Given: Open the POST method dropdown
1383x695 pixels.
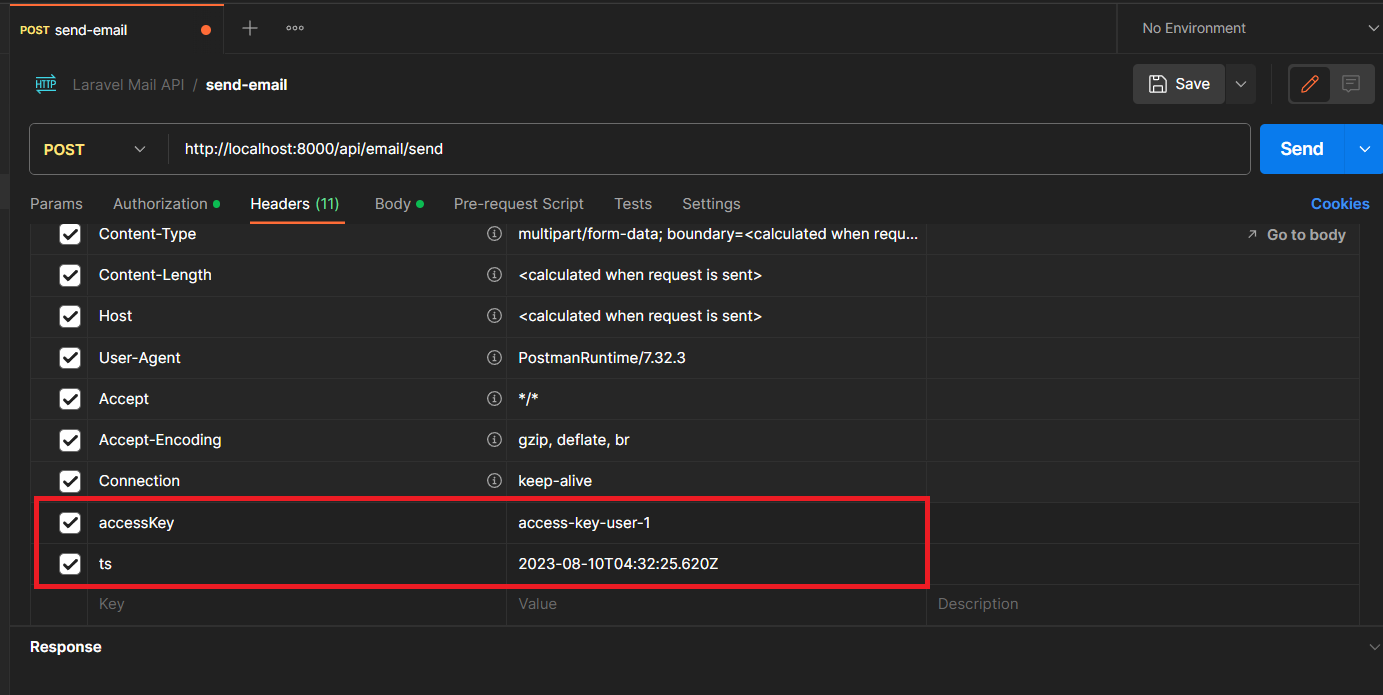Looking at the screenshot, I should tap(97, 149).
